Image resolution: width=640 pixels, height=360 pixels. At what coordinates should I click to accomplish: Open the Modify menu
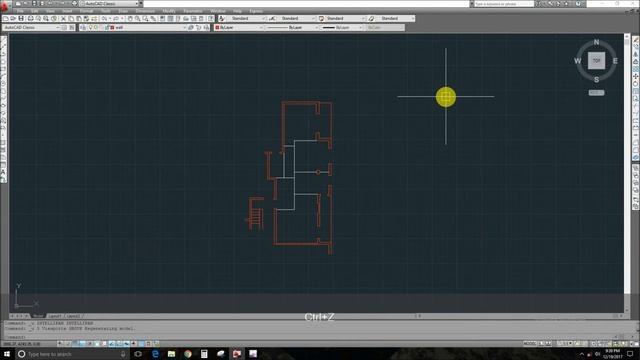tap(169, 11)
